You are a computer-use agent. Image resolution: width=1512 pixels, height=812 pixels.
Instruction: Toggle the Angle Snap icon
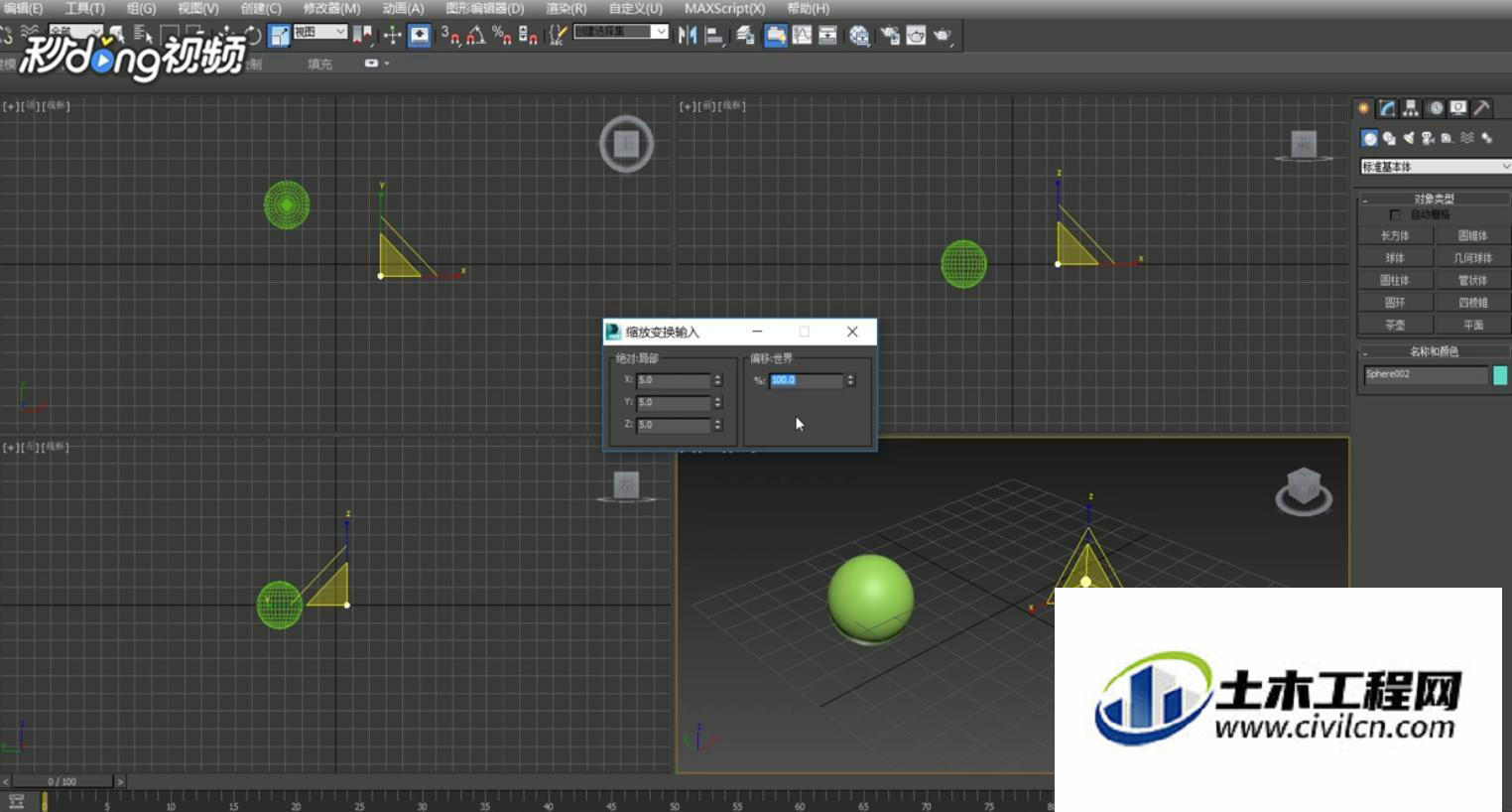[476, 36]
